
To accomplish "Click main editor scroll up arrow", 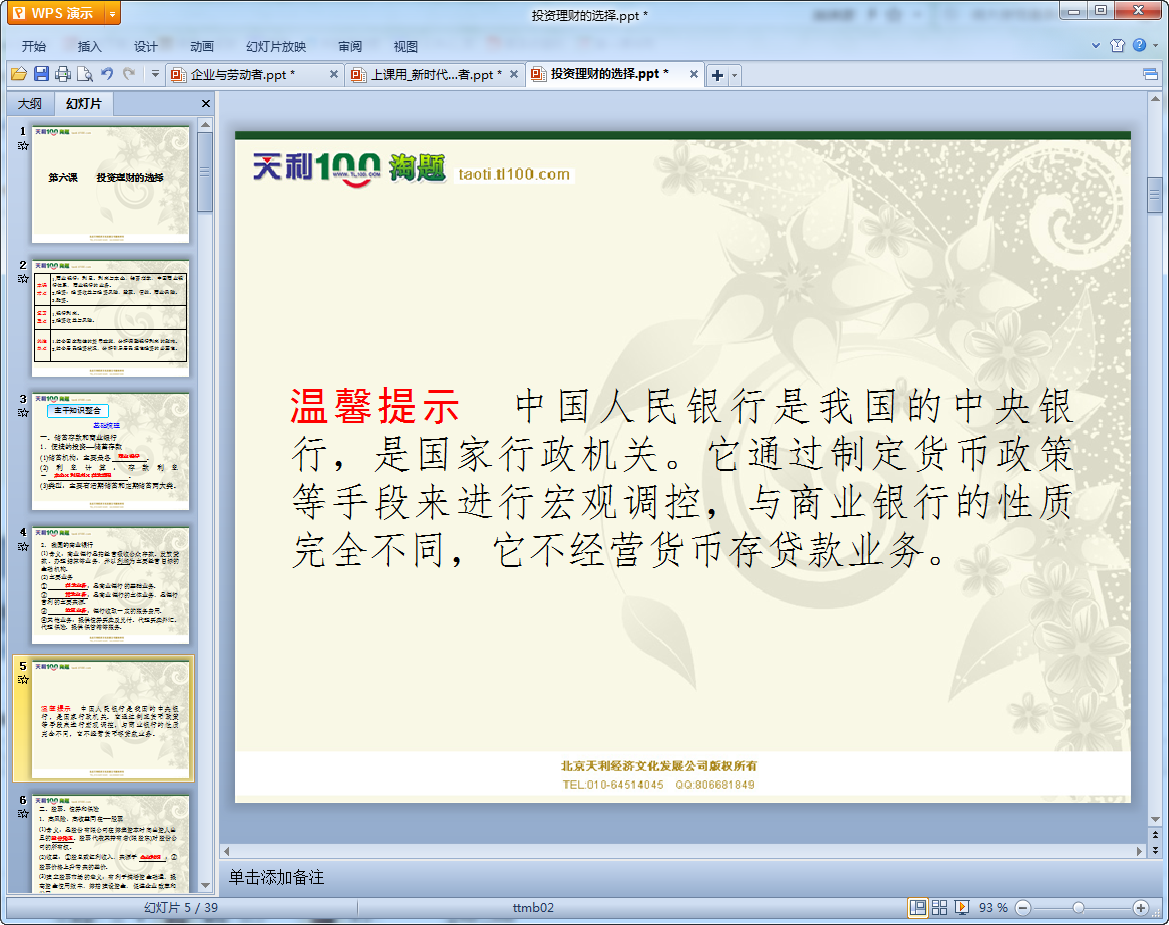I will pos(1155,98).
